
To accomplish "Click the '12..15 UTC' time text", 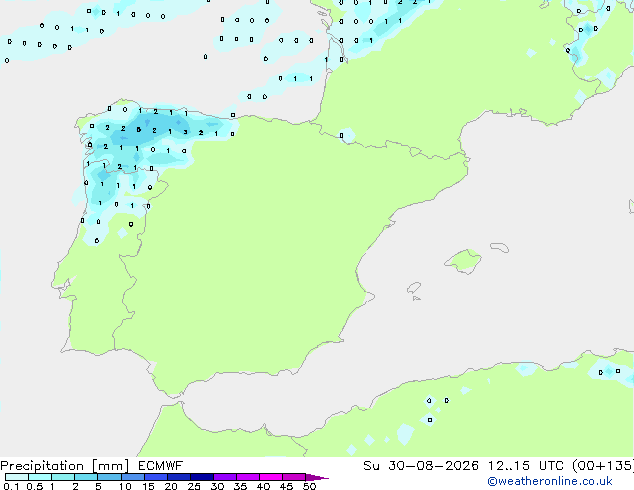I will 528,466.
